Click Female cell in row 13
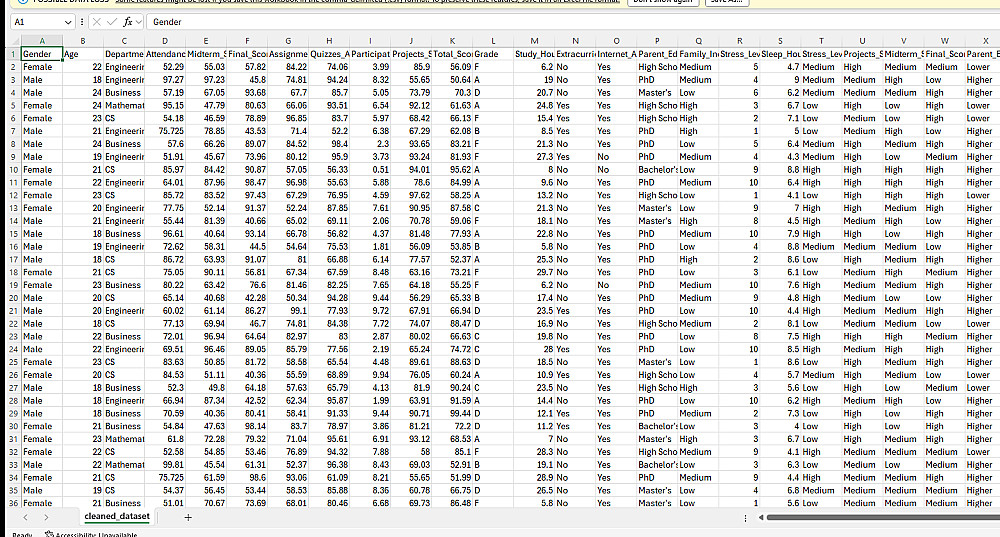Viewport: 1000px width, 537px height. click(x=41, y=208)
